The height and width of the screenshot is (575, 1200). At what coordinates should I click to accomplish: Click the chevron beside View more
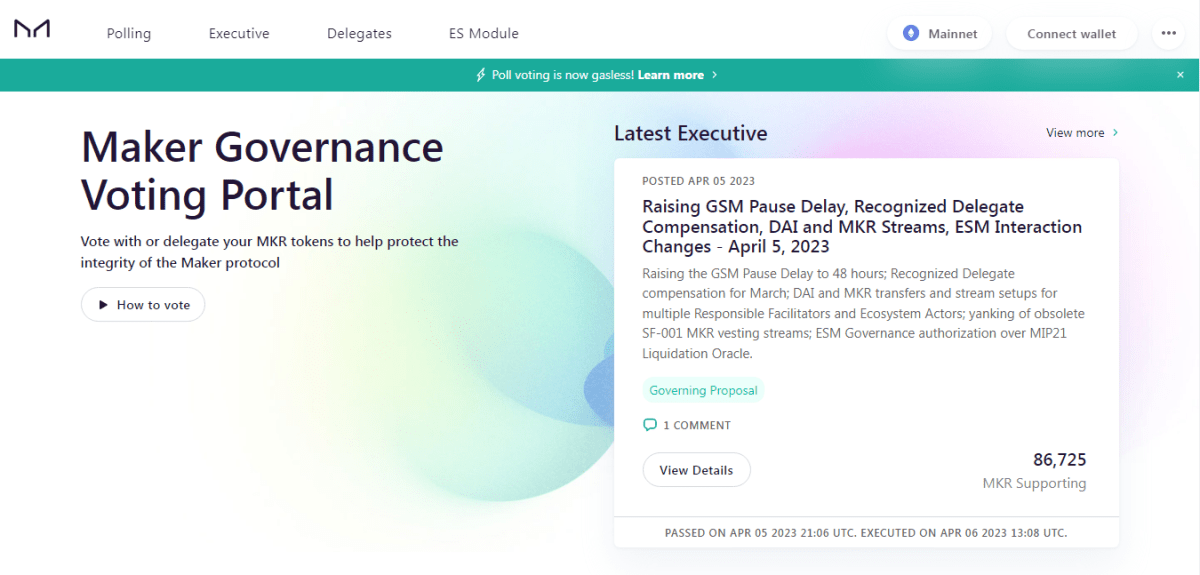click(1115, 132)
